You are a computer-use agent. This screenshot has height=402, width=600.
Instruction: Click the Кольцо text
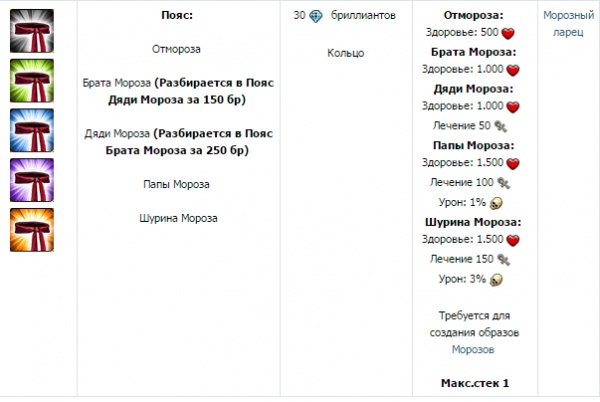coord(345,53)
